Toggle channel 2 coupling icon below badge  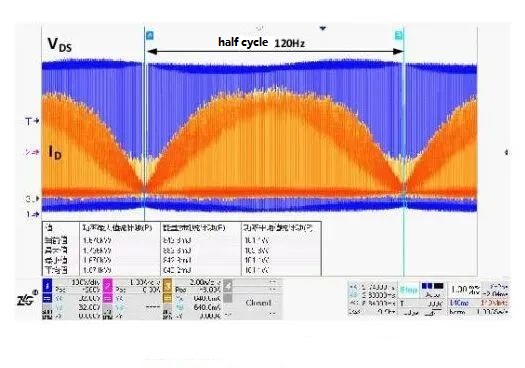[107, 297]
